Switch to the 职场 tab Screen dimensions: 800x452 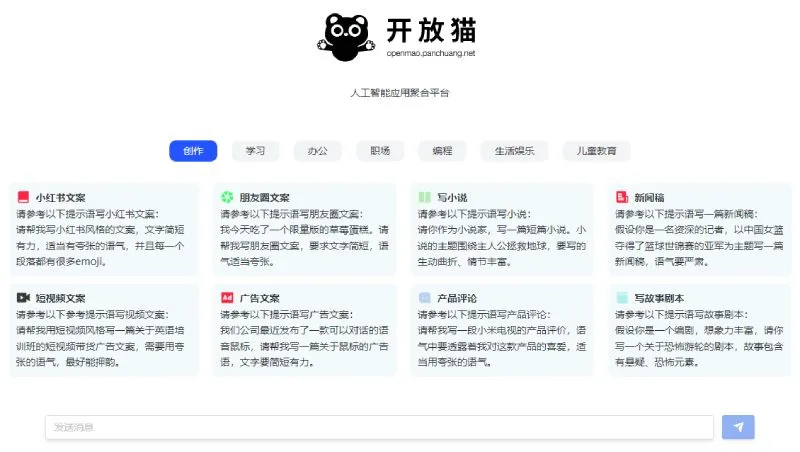(380, 151)
